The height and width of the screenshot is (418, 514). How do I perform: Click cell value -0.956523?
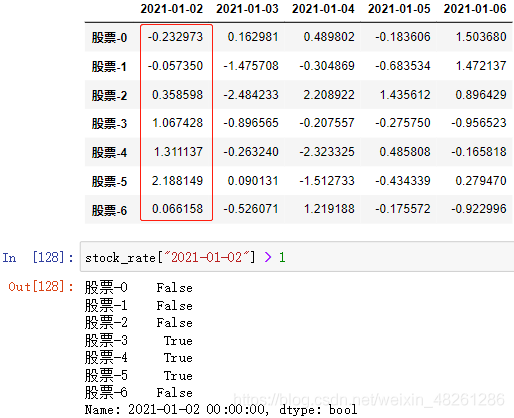coord(479,123)
